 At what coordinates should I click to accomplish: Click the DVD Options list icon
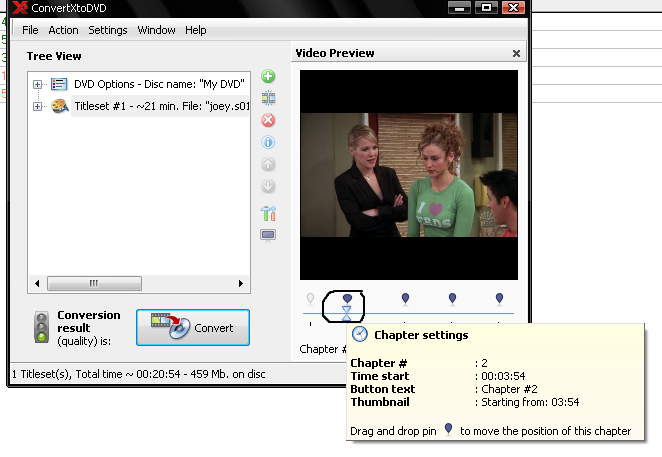(x=59, y=84)
